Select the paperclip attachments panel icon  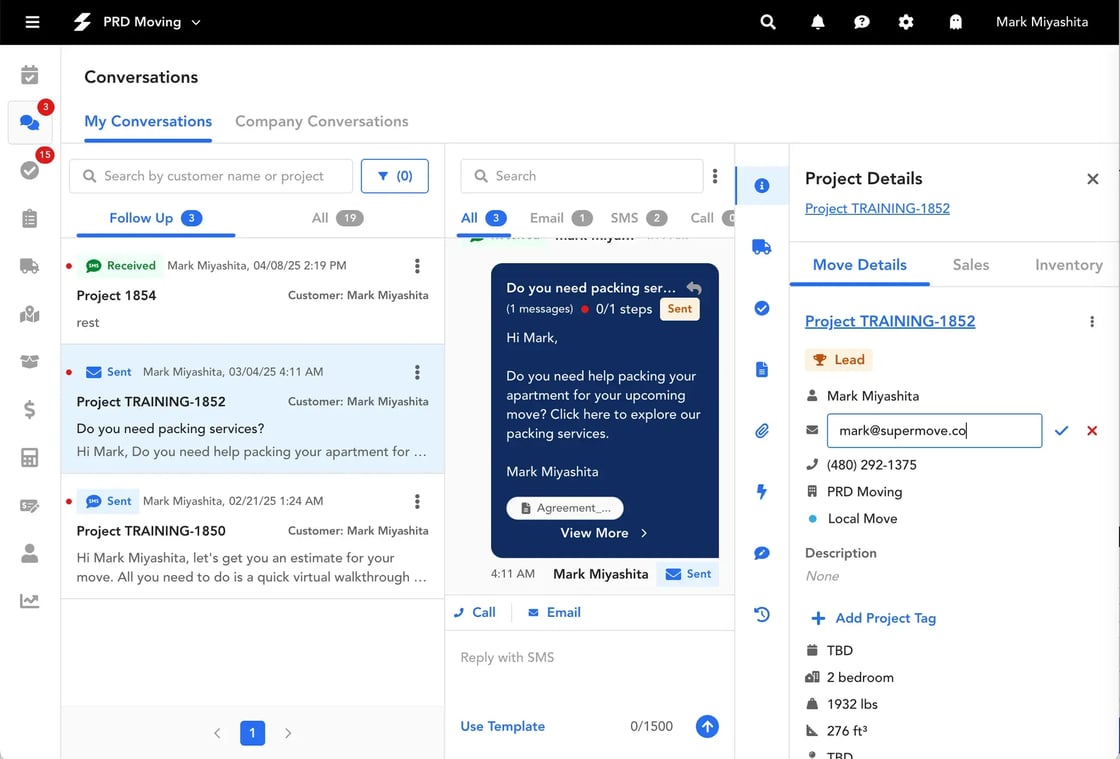tap(762, 431)
